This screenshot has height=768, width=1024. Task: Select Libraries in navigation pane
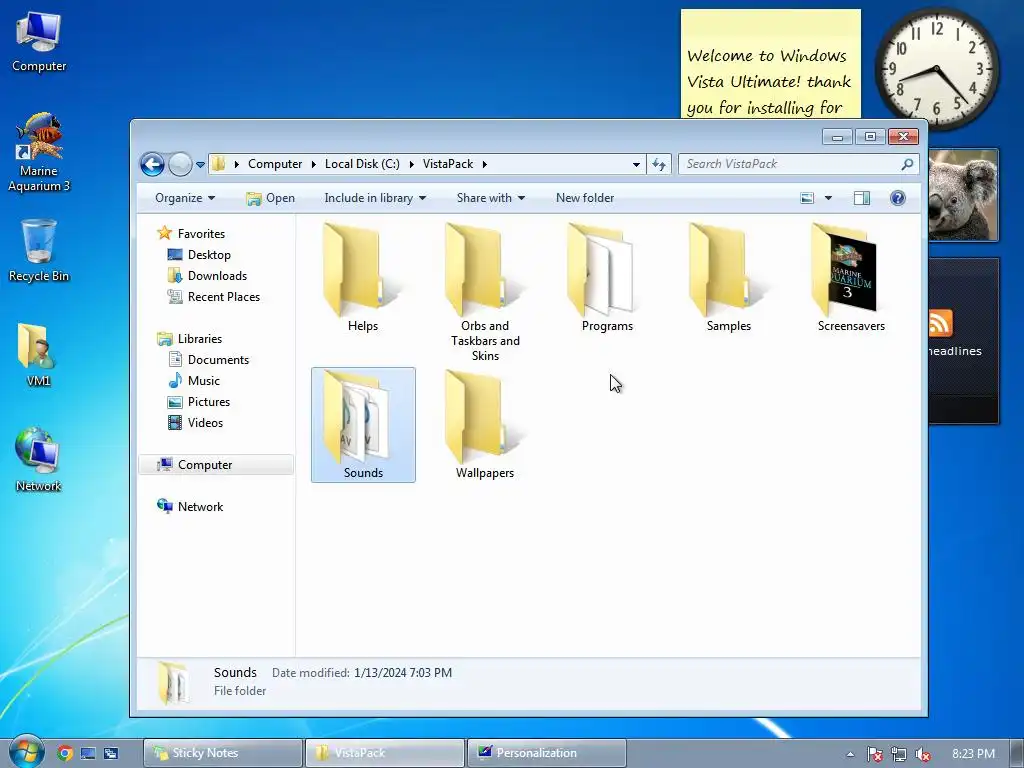pyautogui.click(x=190, y=338)
